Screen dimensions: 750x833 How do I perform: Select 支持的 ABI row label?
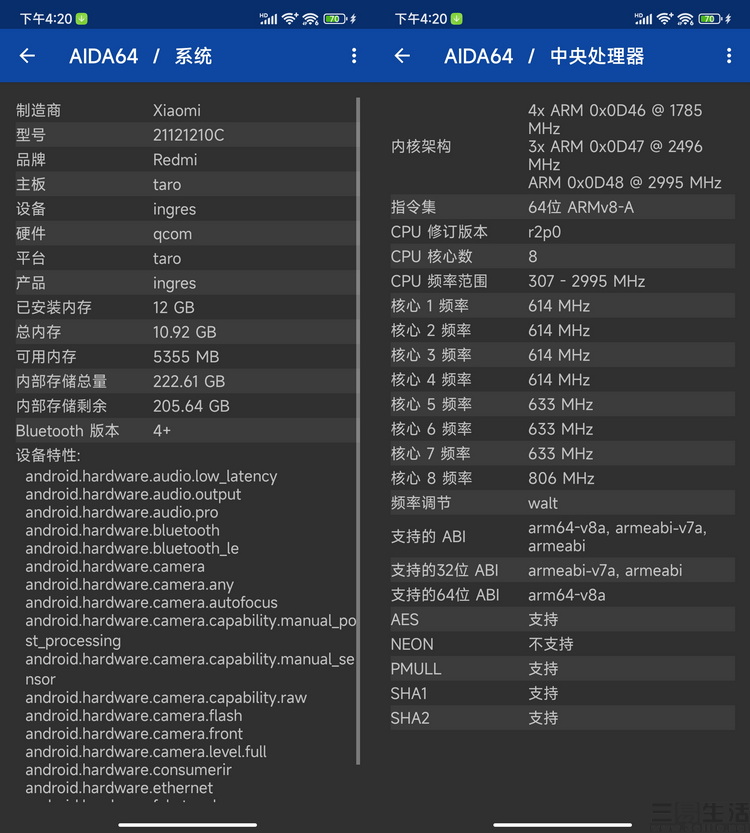(x=428, y=537)
